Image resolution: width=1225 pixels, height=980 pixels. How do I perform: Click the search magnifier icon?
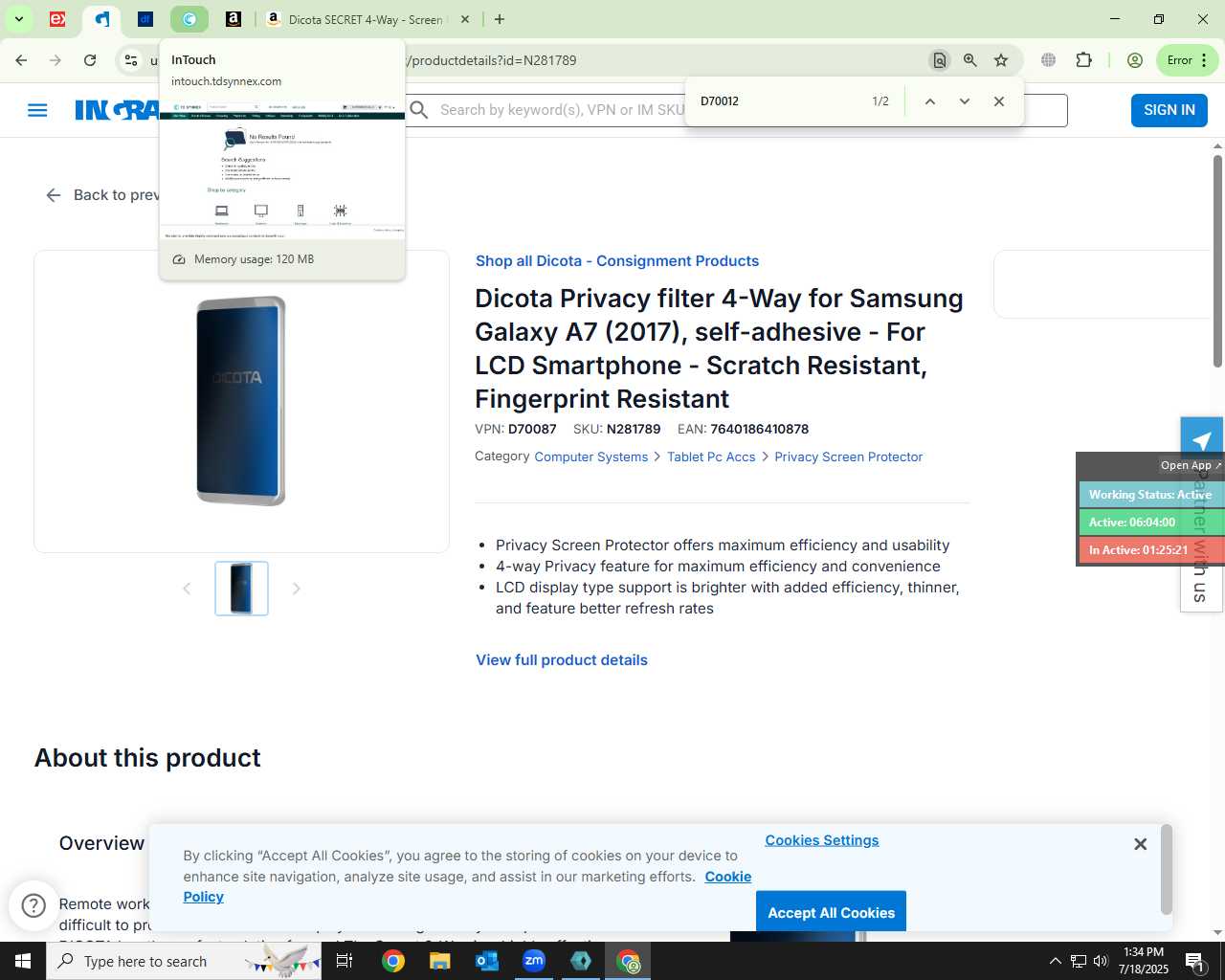click(418, 110)
